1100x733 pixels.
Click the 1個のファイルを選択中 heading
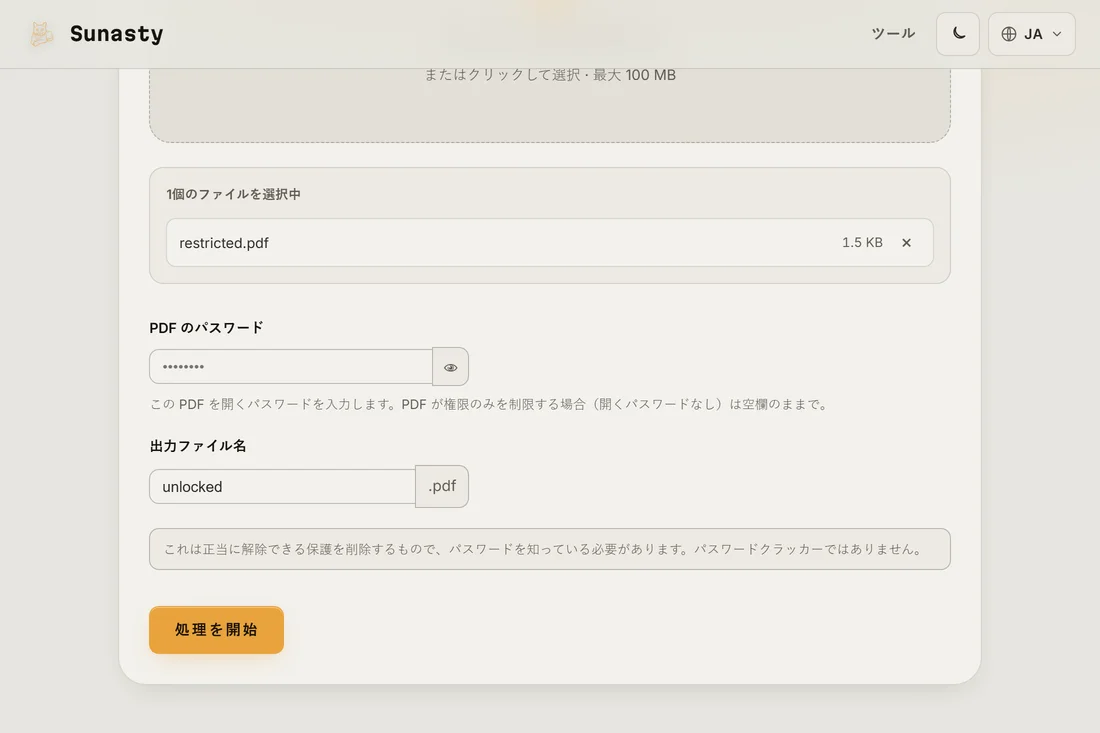click(x=234, y=194)
